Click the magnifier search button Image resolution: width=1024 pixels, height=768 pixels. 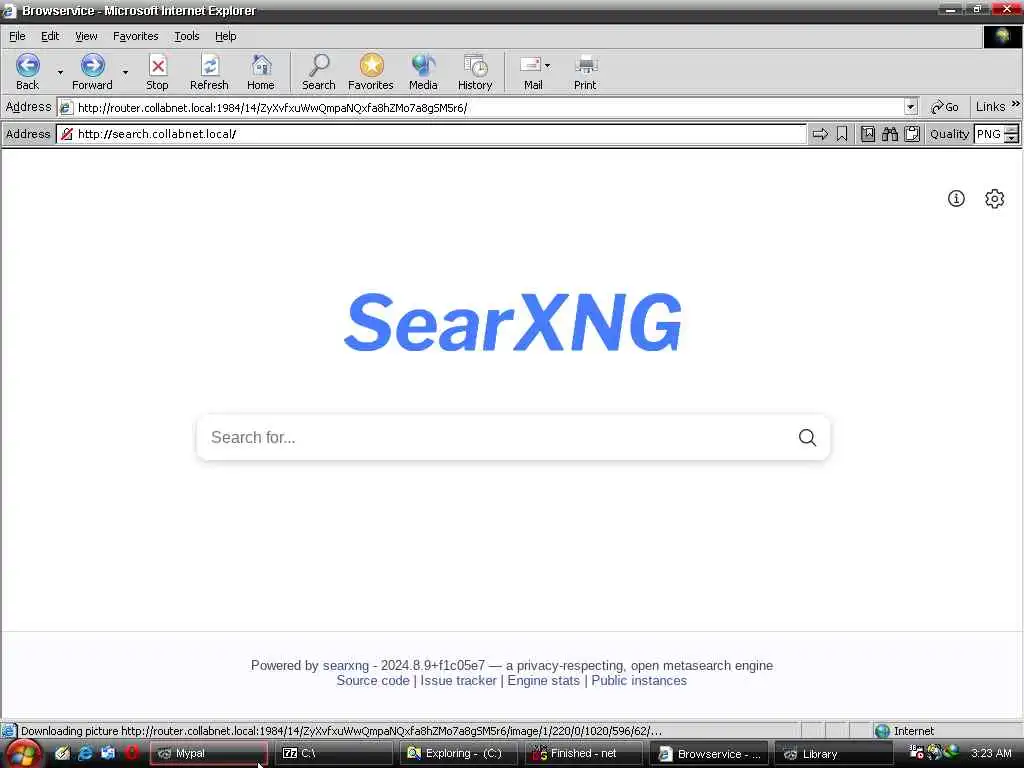[807, 438]
